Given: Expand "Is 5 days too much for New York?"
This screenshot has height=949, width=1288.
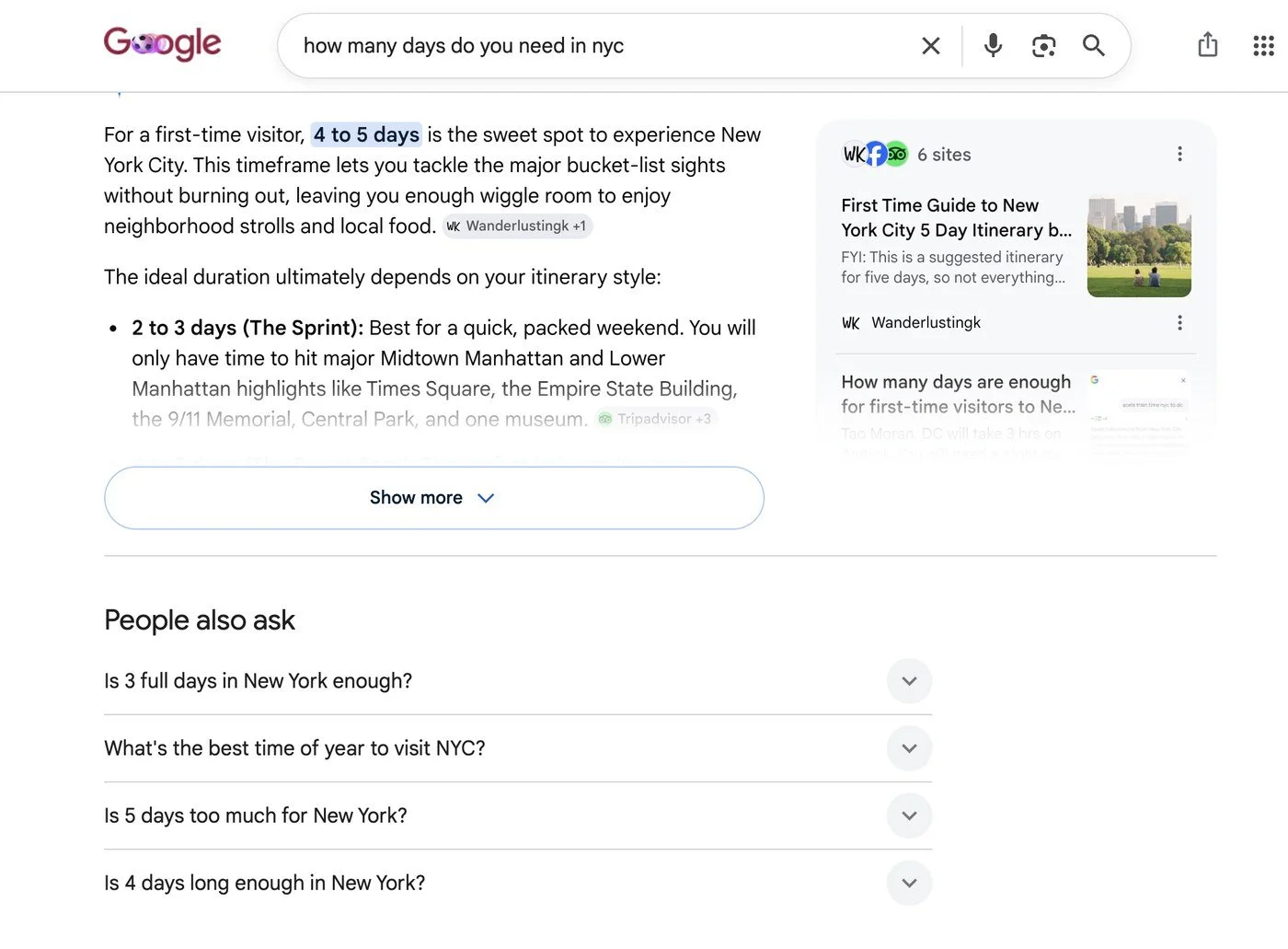Looking at the screenshot, I should point(518,816).
